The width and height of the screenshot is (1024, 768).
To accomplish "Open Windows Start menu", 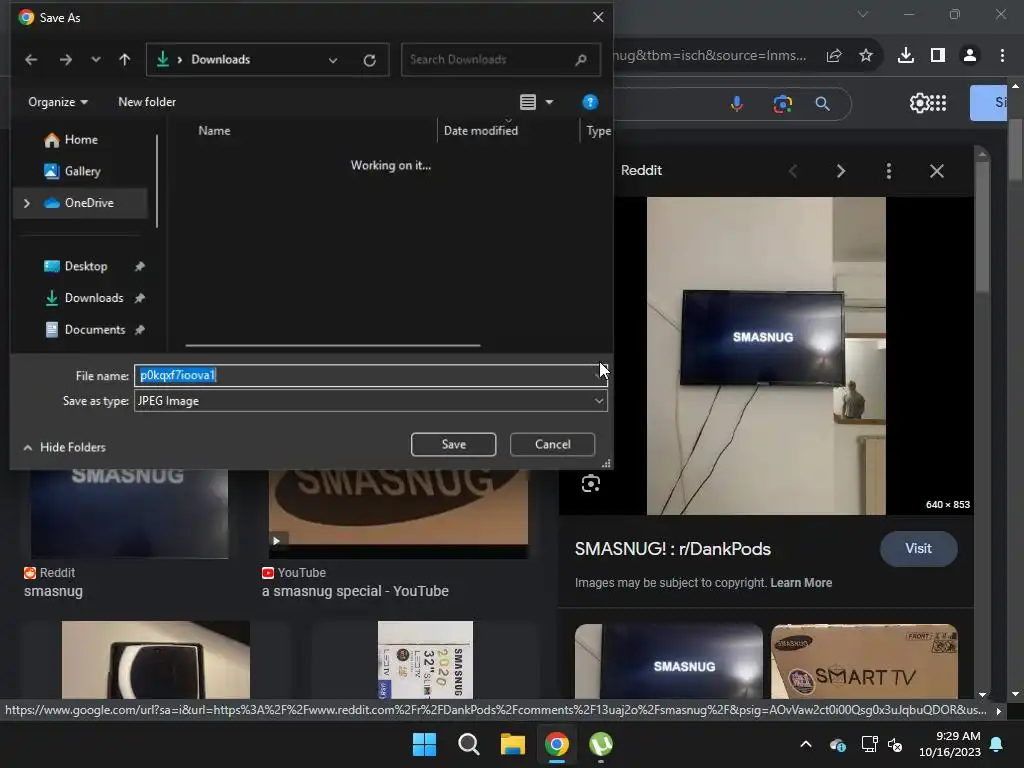I will tap(424, 744).
